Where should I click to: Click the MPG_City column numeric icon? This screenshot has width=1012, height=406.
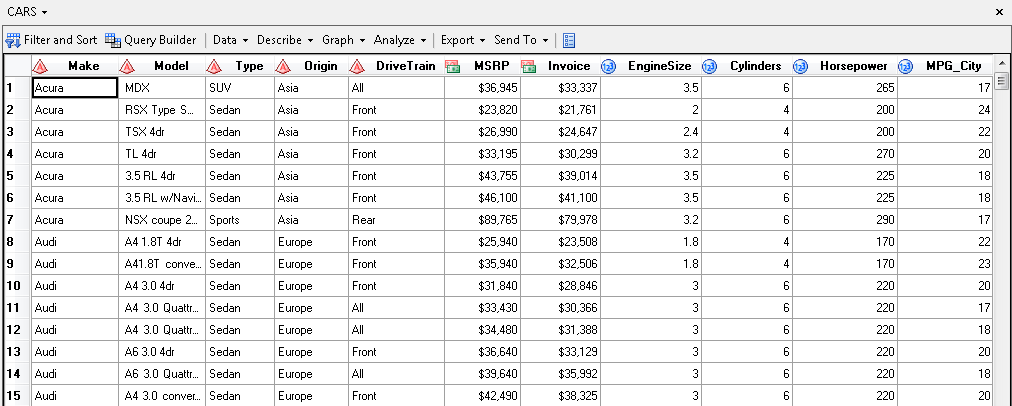(x=906, y=66)
